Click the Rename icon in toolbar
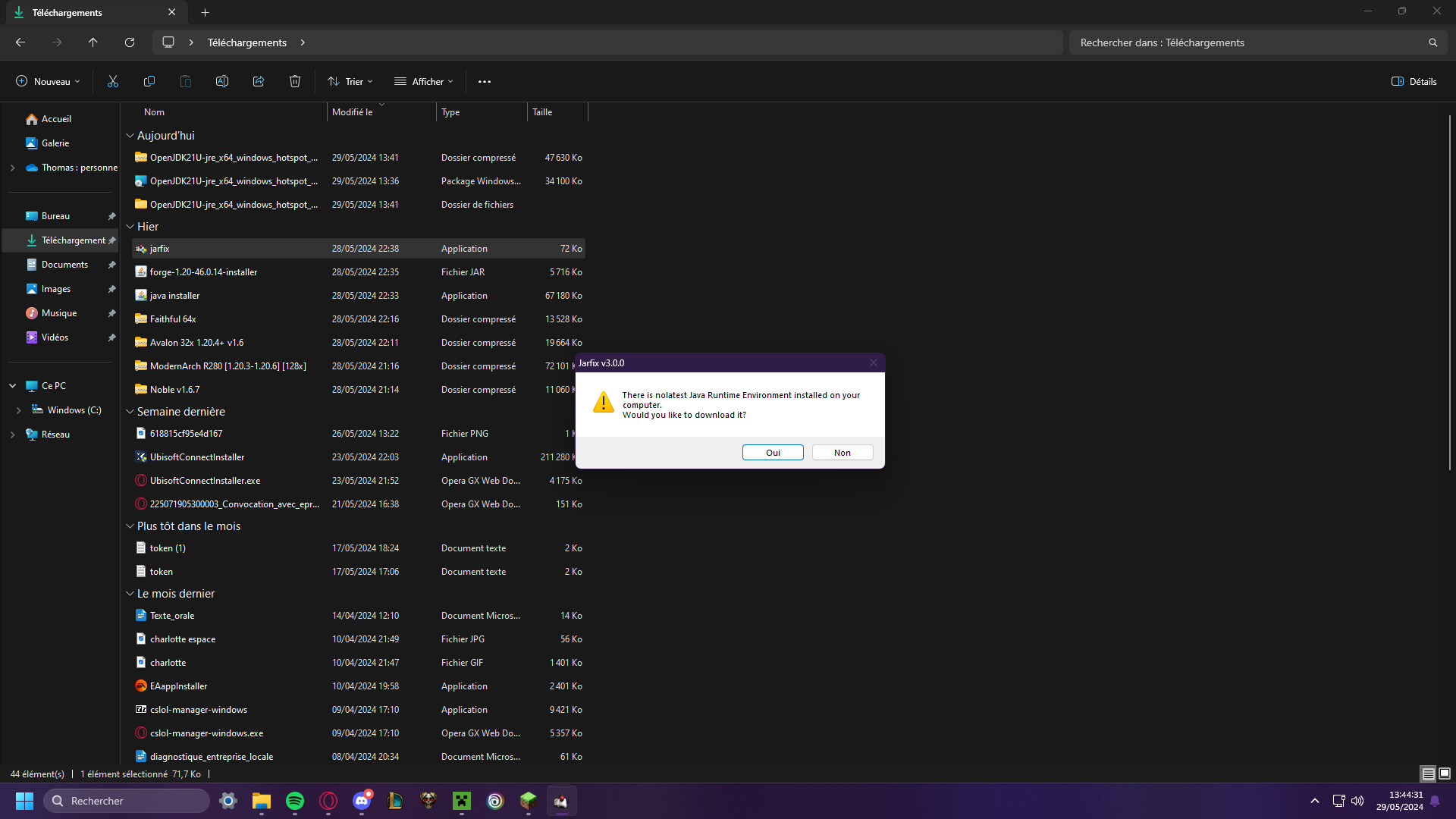Image resolution: width=1456 pixels, height=819 pixels. click(x=222, y=81)
